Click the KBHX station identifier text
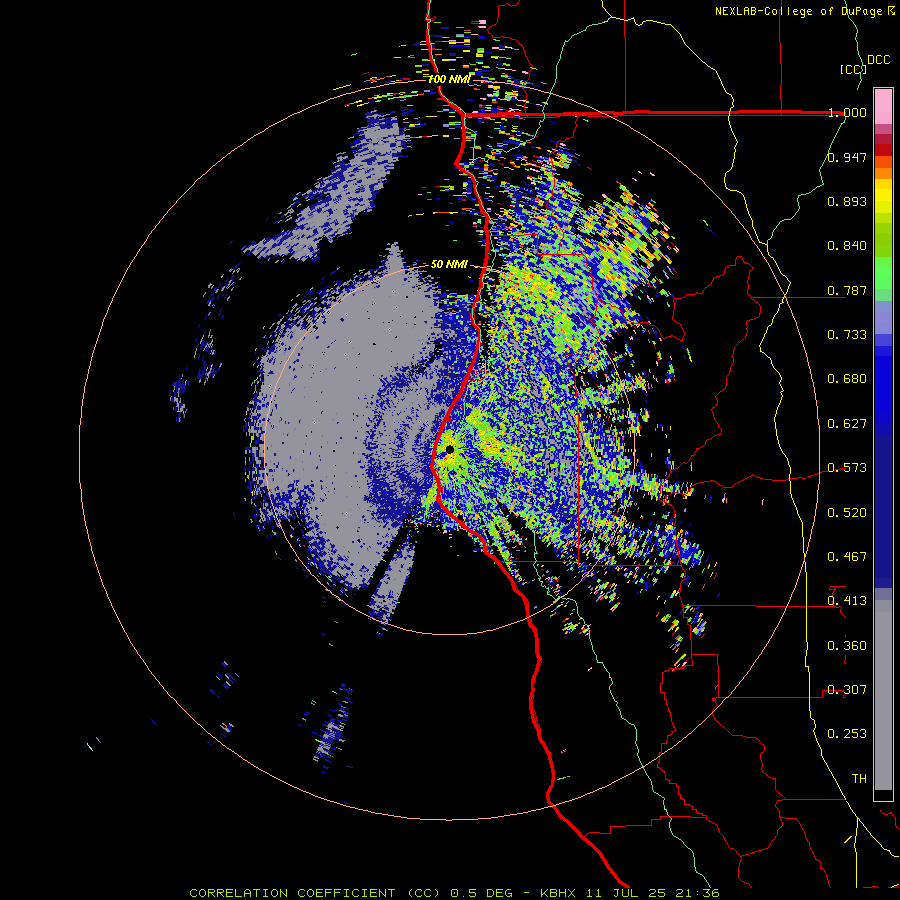Screen dimensions: 900x900 click(x=558, y=893)
